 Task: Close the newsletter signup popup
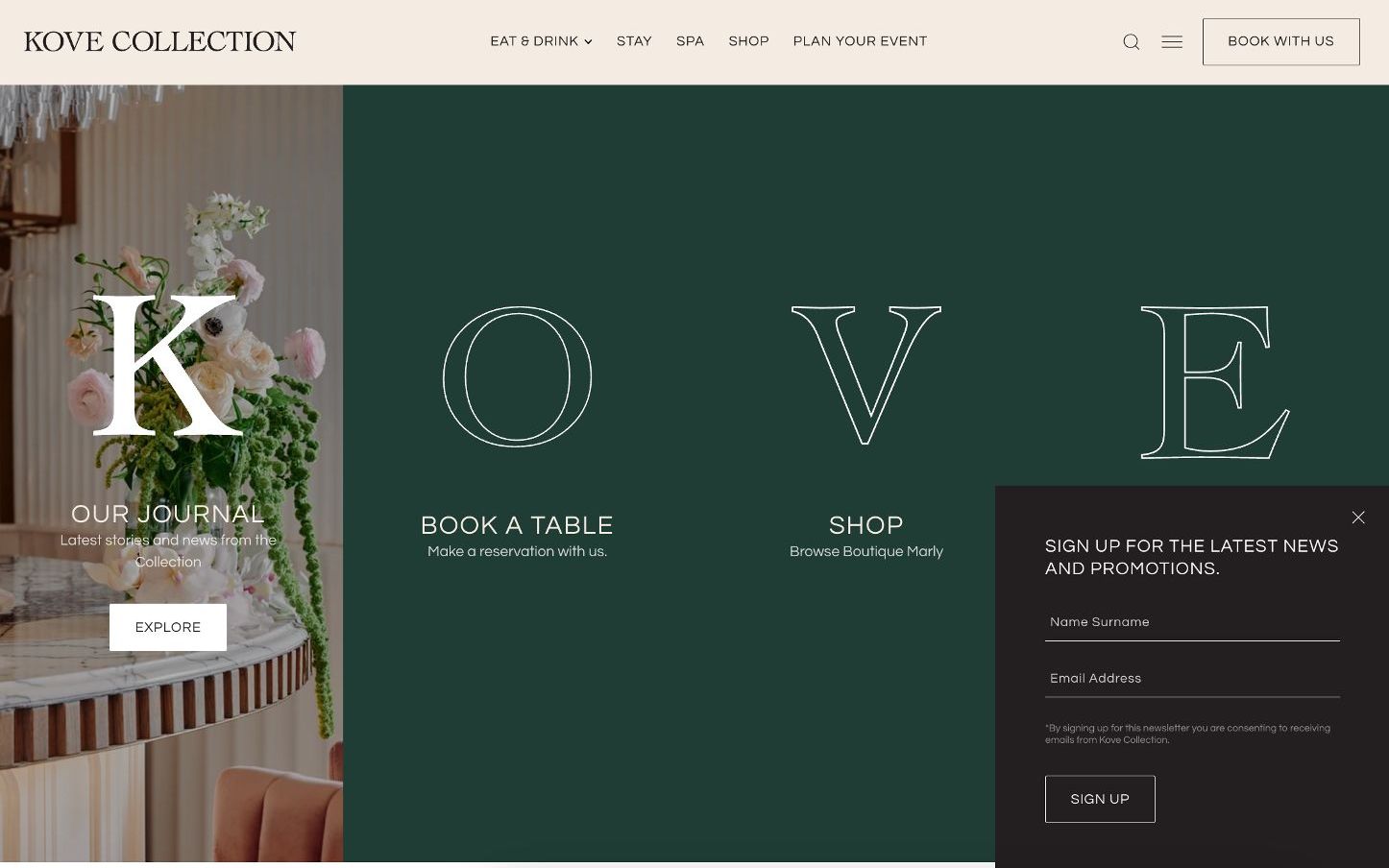tap(1358, 518)
